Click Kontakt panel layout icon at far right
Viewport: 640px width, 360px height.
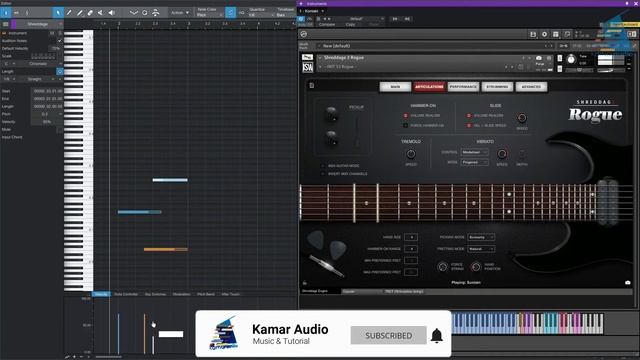tap(631, 34)
